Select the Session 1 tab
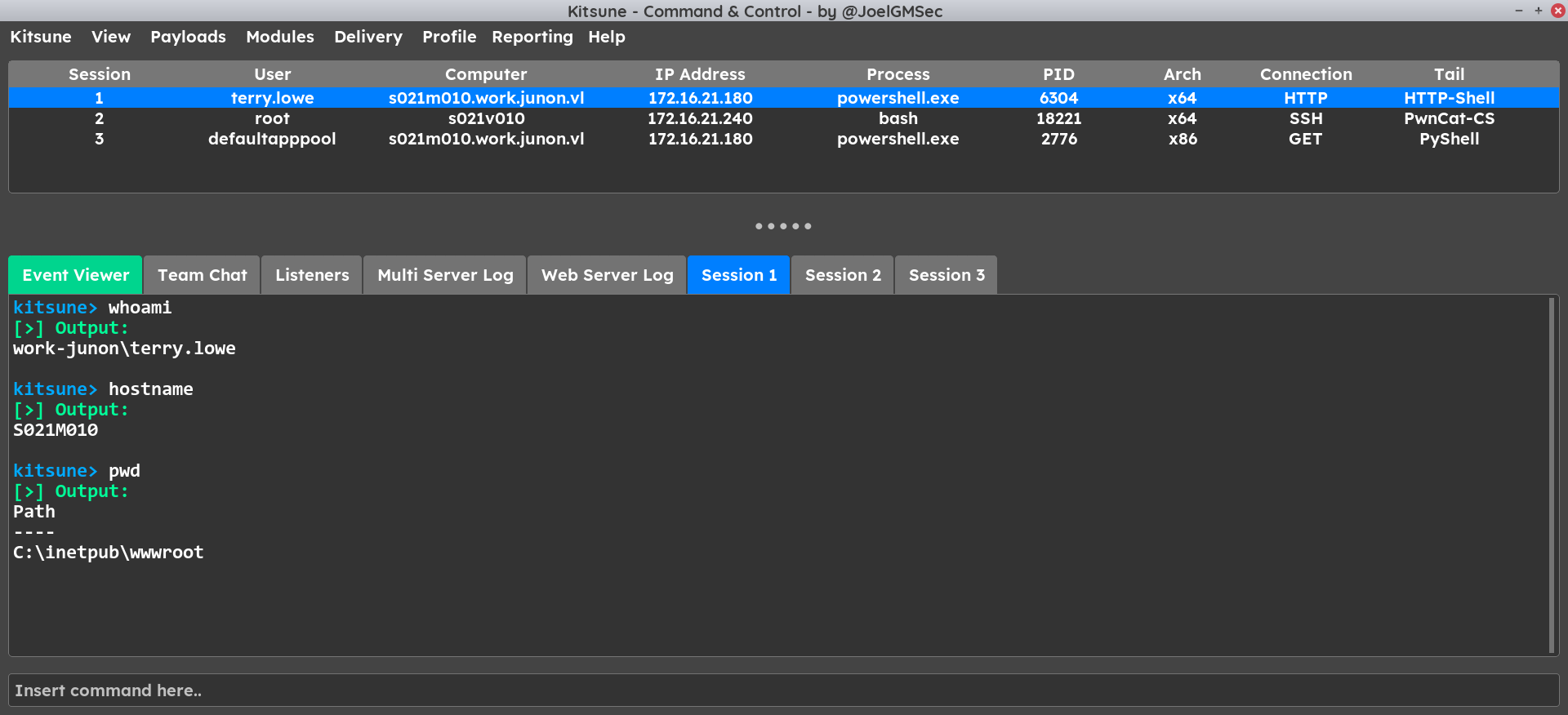Viewport: 1568px width, 715px height. (x=739, y=275)
